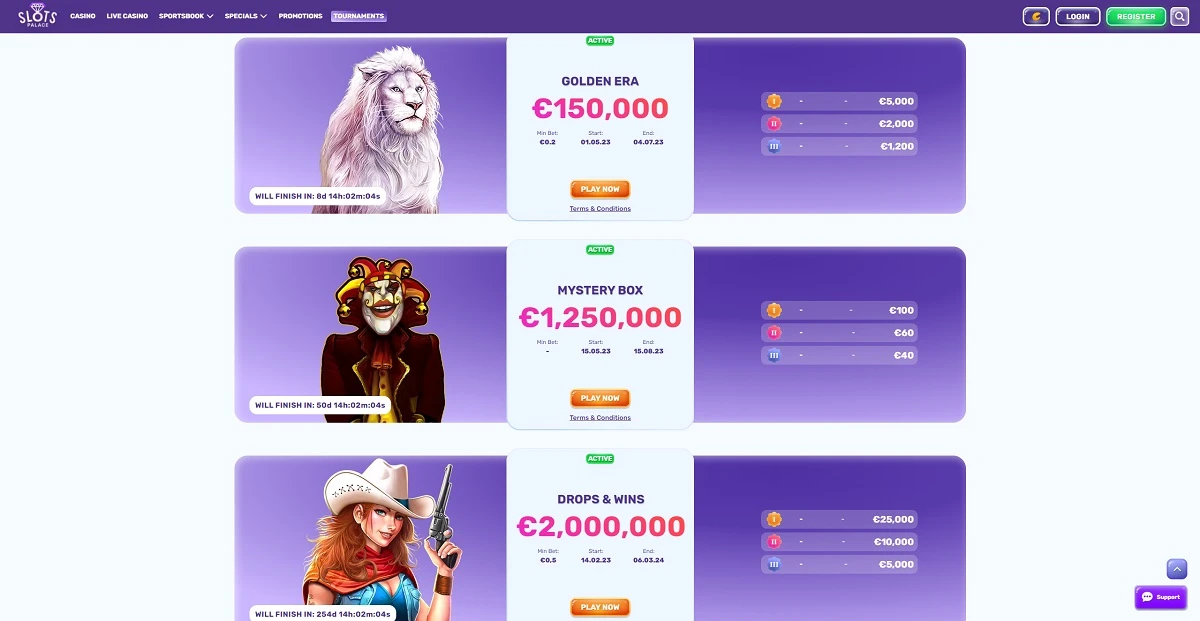Select the Tournaments tab
1200x621 pixels.
pos(358,16)
